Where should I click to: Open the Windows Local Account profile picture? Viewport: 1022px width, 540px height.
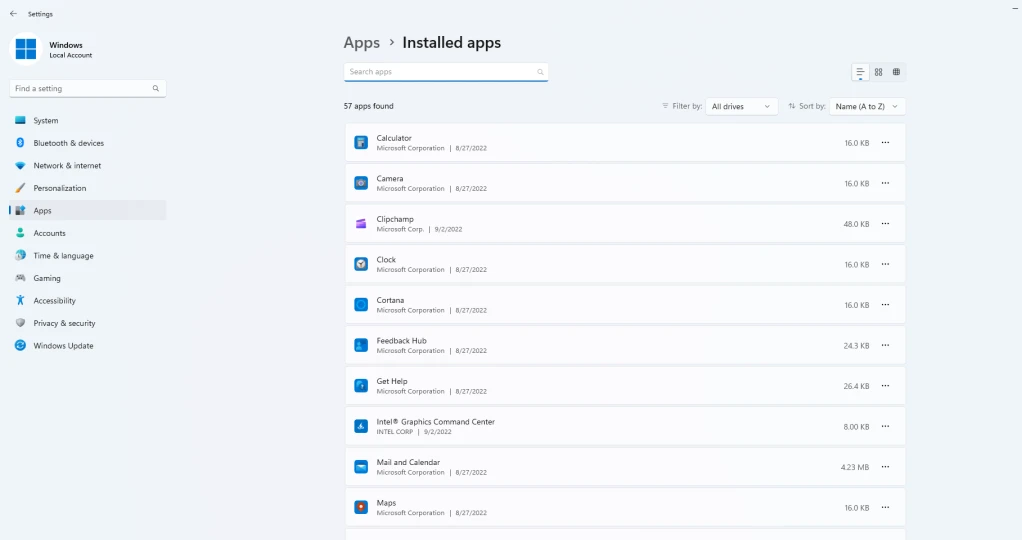coord(26,49)
